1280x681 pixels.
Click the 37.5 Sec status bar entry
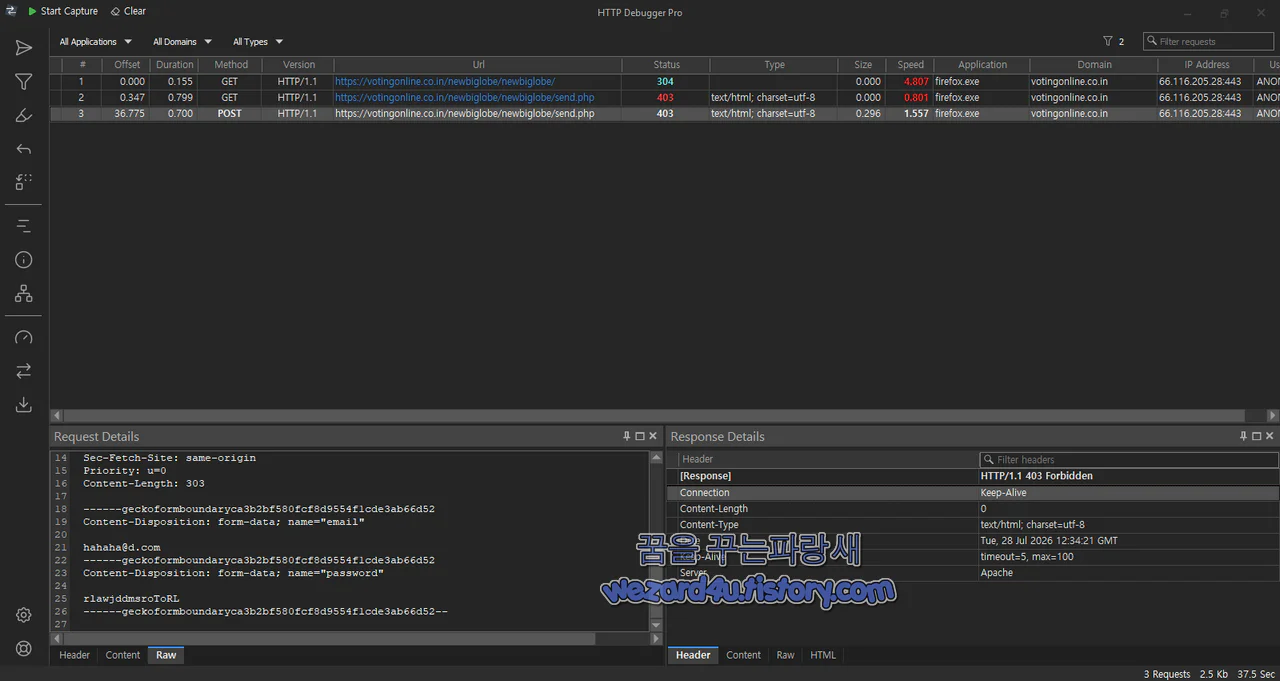pyautogui.click(x=1255, y=674)
